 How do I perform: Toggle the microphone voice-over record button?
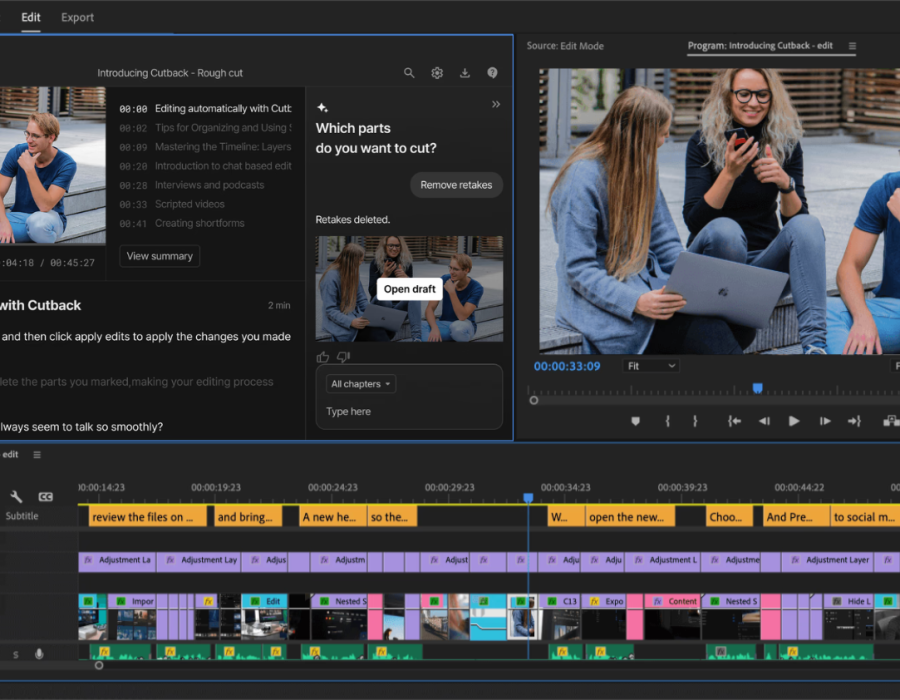click(x=40, y=654)
